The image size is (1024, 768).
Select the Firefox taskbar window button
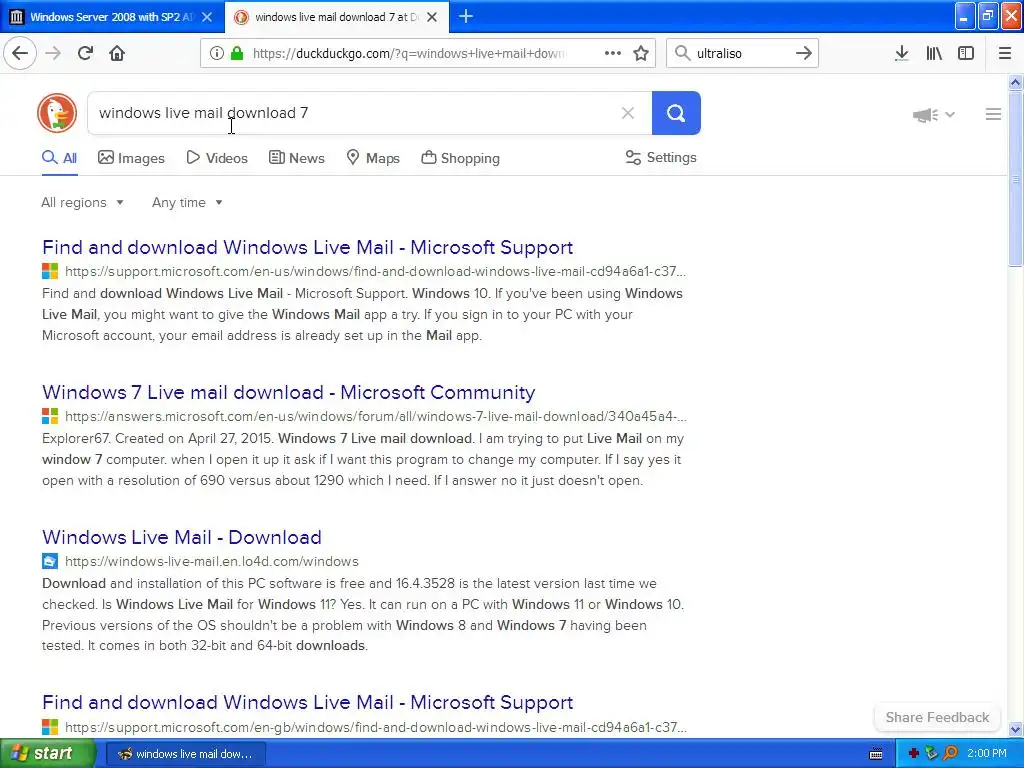coord(185,754)
